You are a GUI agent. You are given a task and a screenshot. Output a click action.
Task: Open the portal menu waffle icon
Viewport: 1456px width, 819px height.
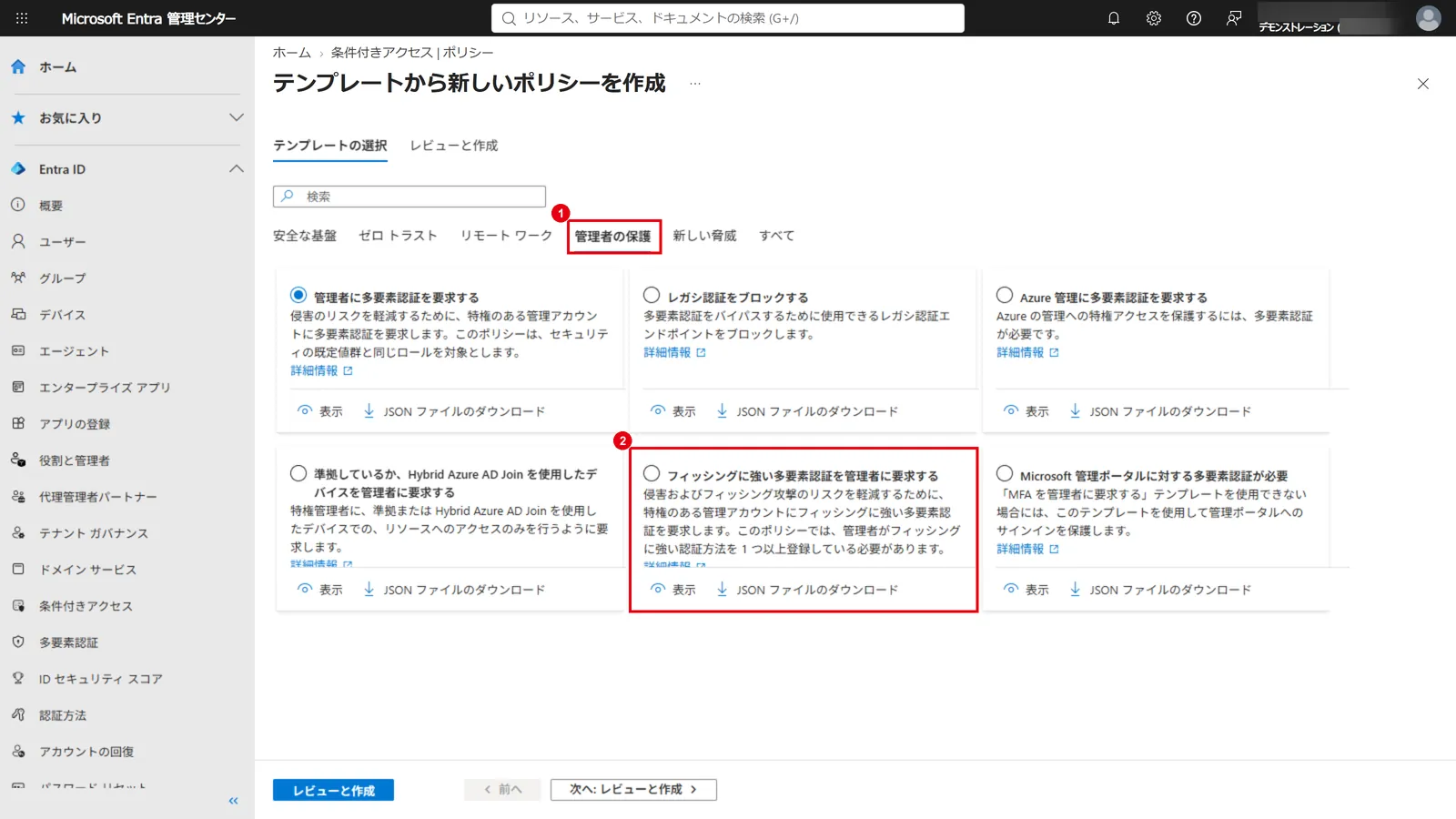pyautogui.click(x=22, y=18)
